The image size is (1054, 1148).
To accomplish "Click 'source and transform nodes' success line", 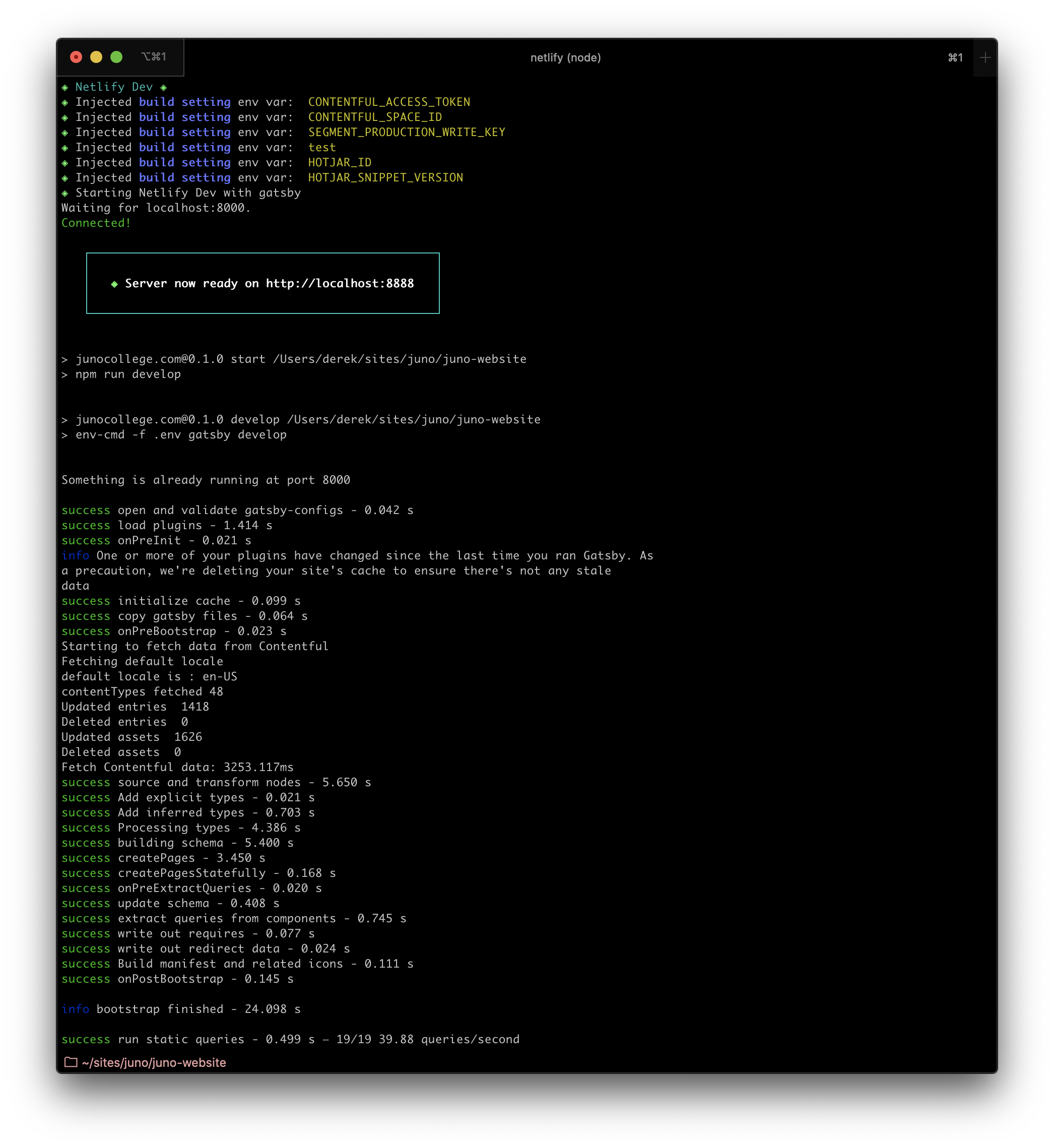I will 217,782.
